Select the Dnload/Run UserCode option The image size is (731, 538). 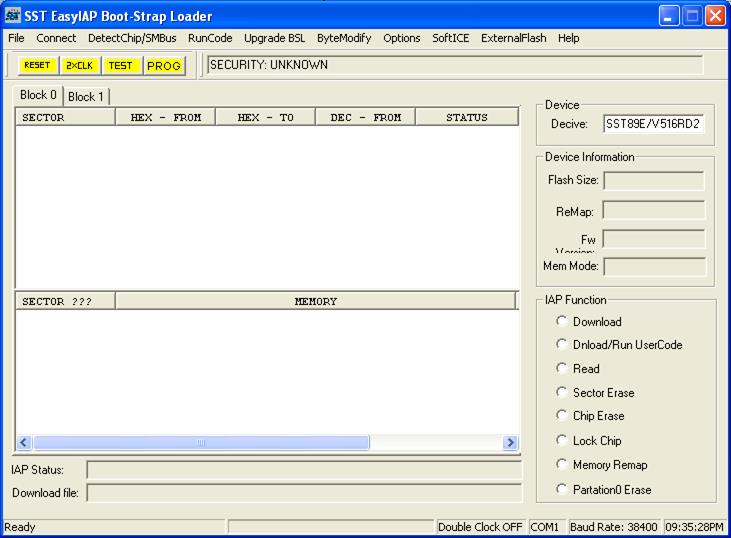620,345
